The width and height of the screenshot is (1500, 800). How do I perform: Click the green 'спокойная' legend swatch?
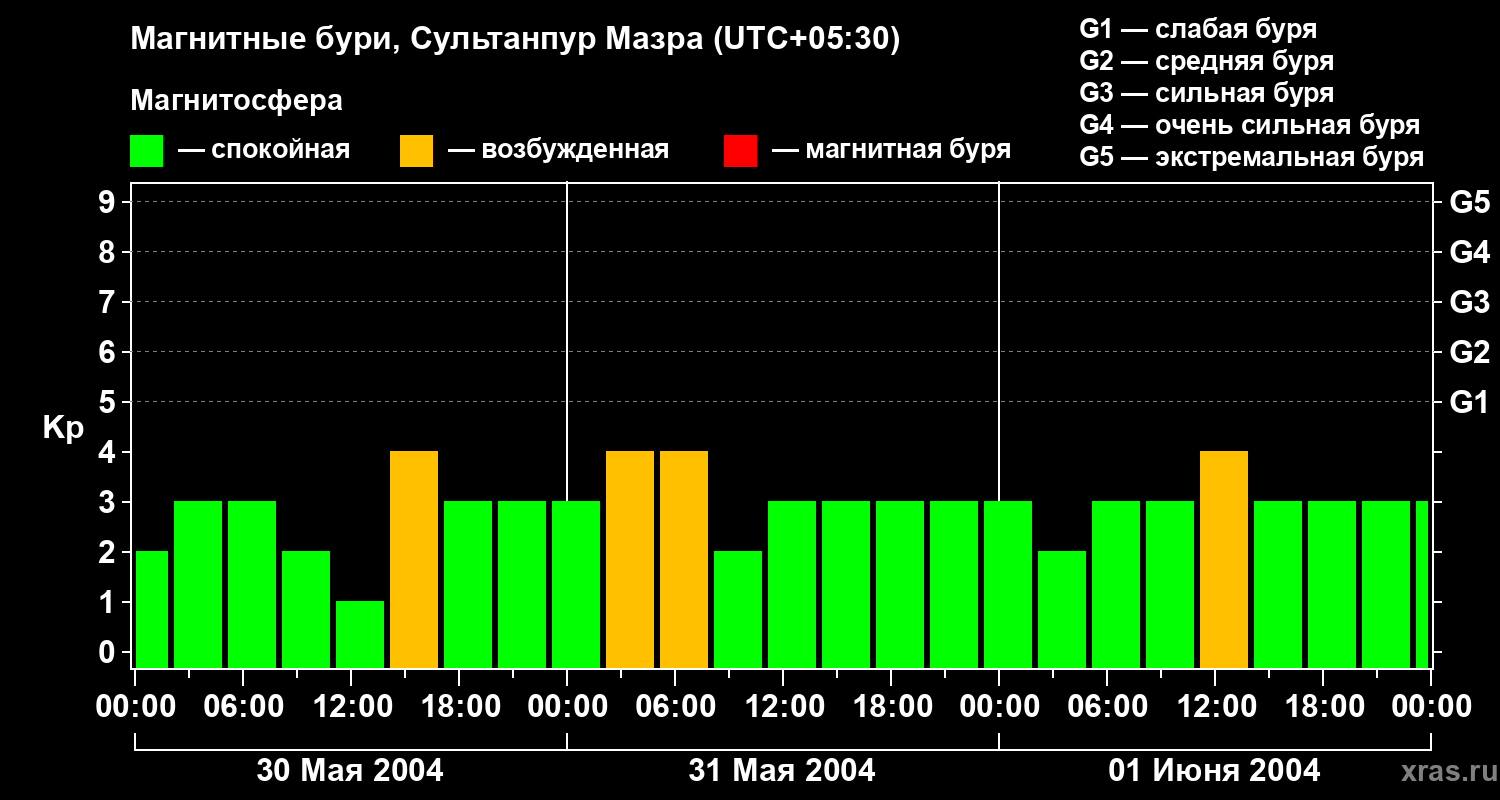147,151
